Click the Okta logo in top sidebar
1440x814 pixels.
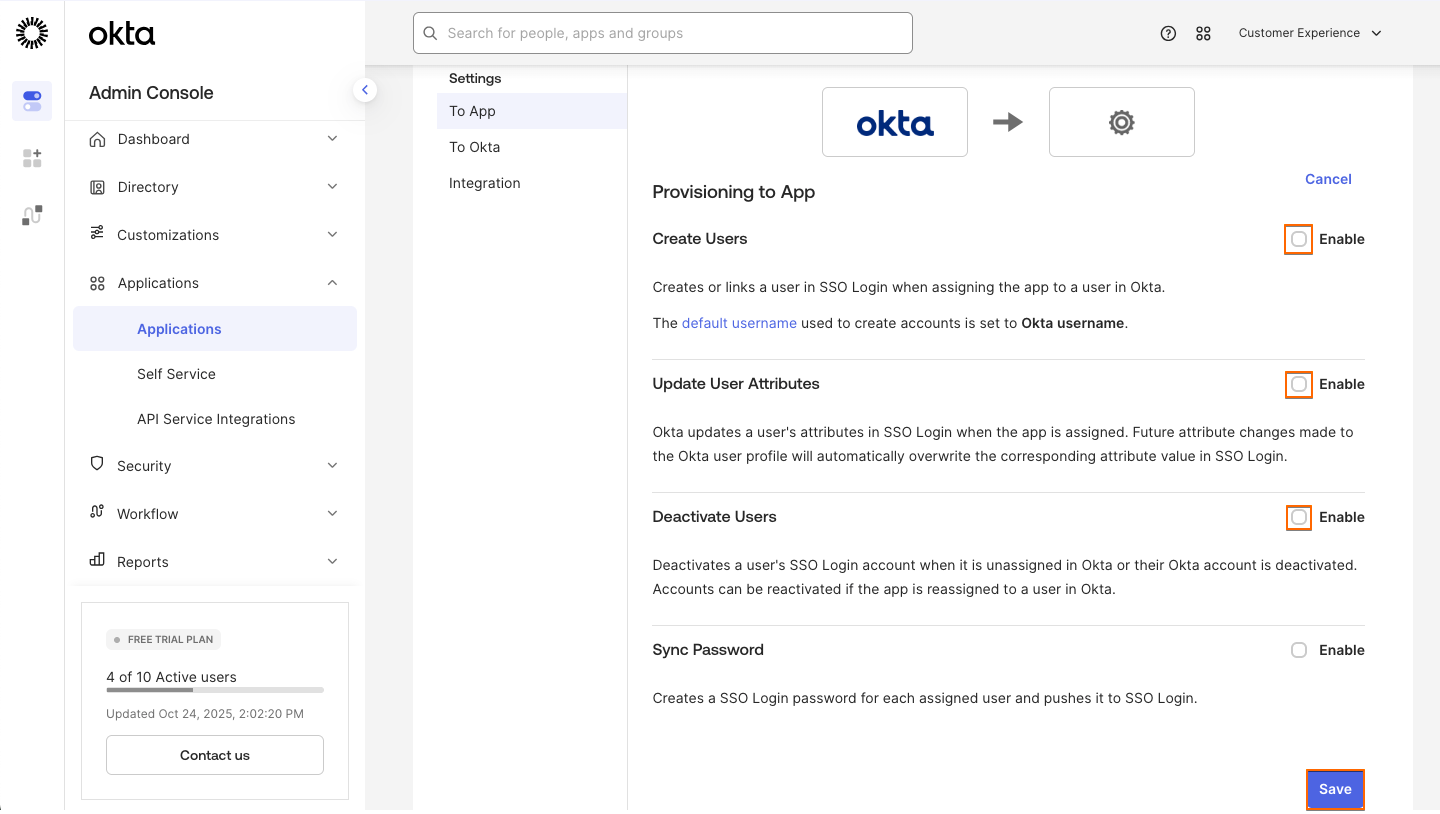[120, 33]
